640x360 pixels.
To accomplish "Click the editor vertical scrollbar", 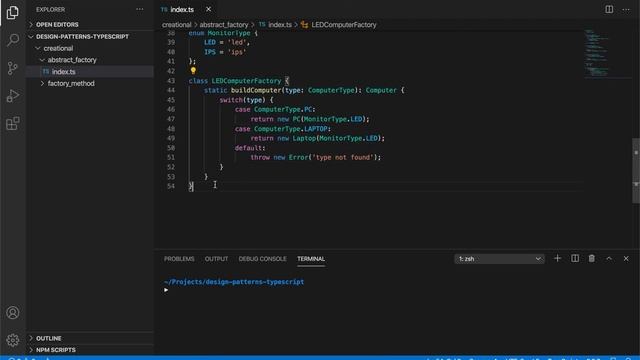I will (636, 171).
